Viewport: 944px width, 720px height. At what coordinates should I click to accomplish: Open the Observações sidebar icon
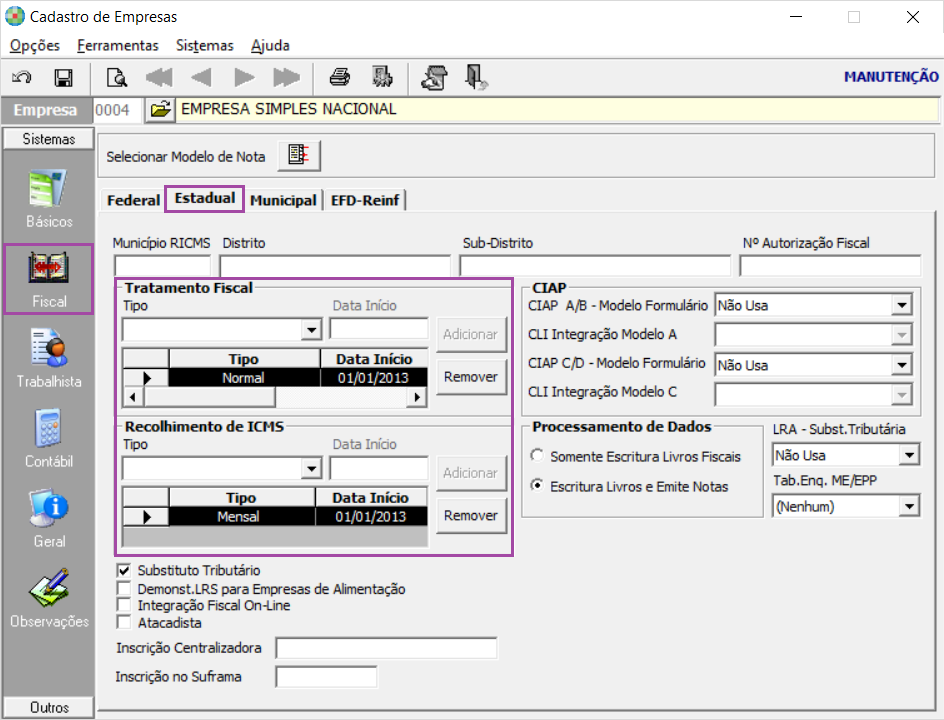tap(49, 598)
